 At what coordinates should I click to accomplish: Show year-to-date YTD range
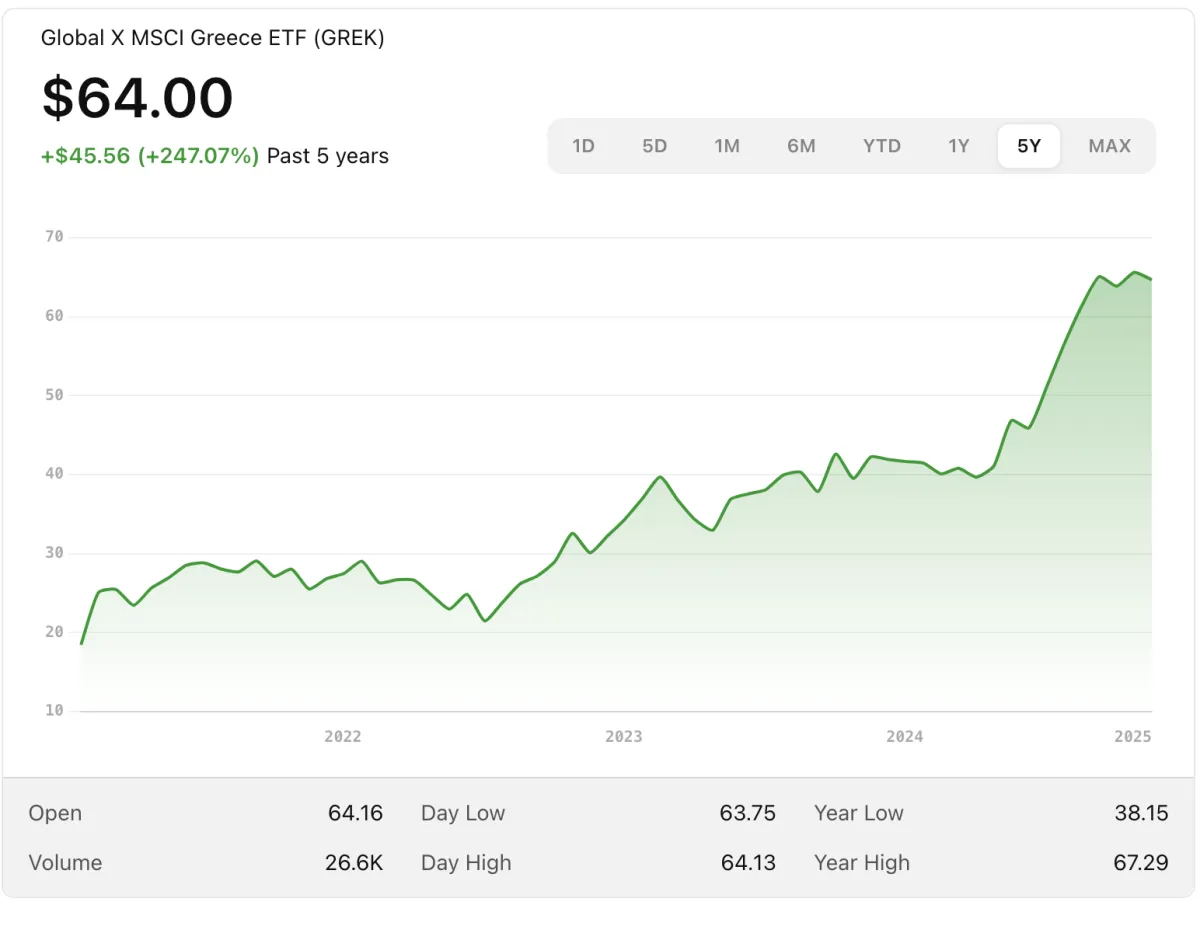click(x=882, y=146)
